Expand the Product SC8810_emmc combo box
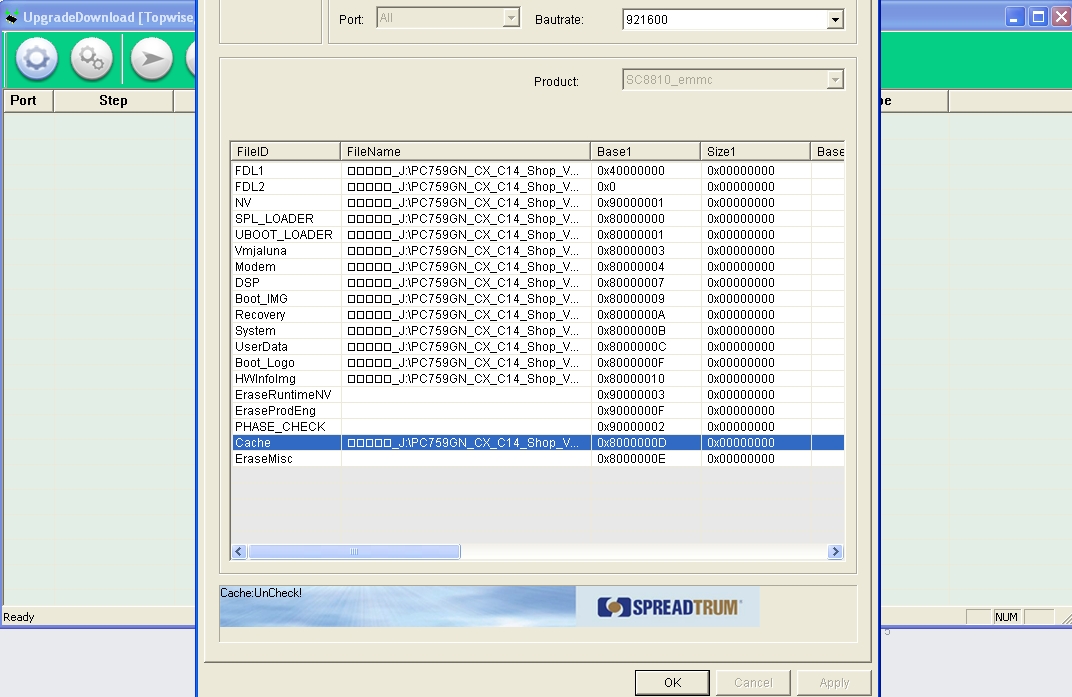 [834, 81]
